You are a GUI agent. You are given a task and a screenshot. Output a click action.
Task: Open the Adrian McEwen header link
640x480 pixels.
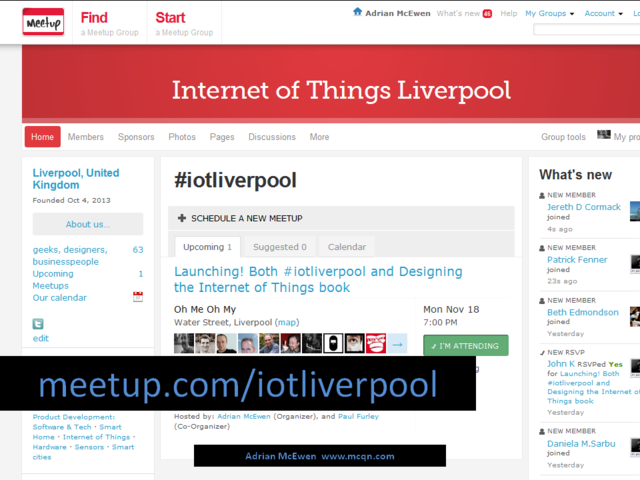click(398, 13)
